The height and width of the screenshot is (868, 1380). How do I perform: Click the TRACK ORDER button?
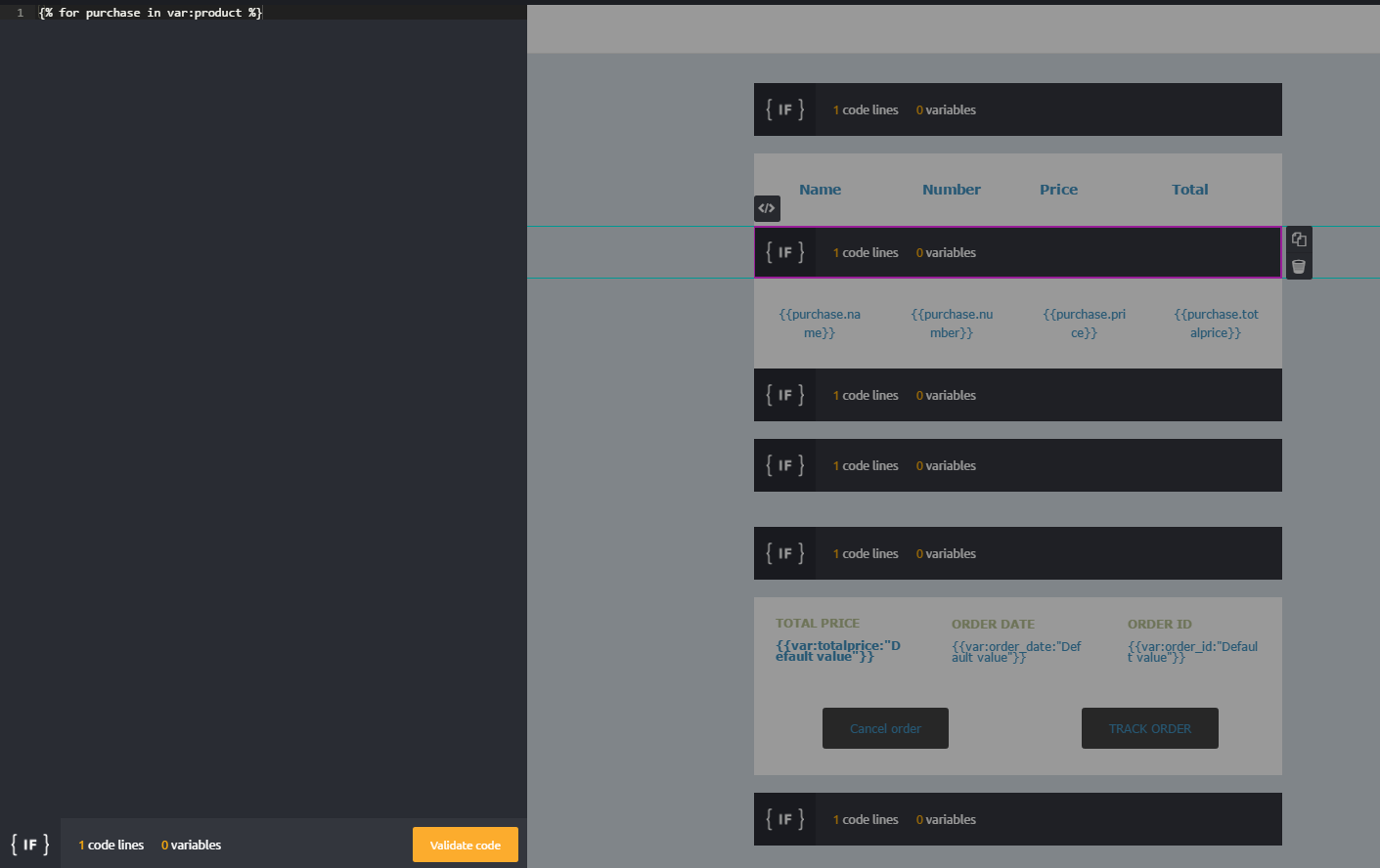[x=1149, y=728]
